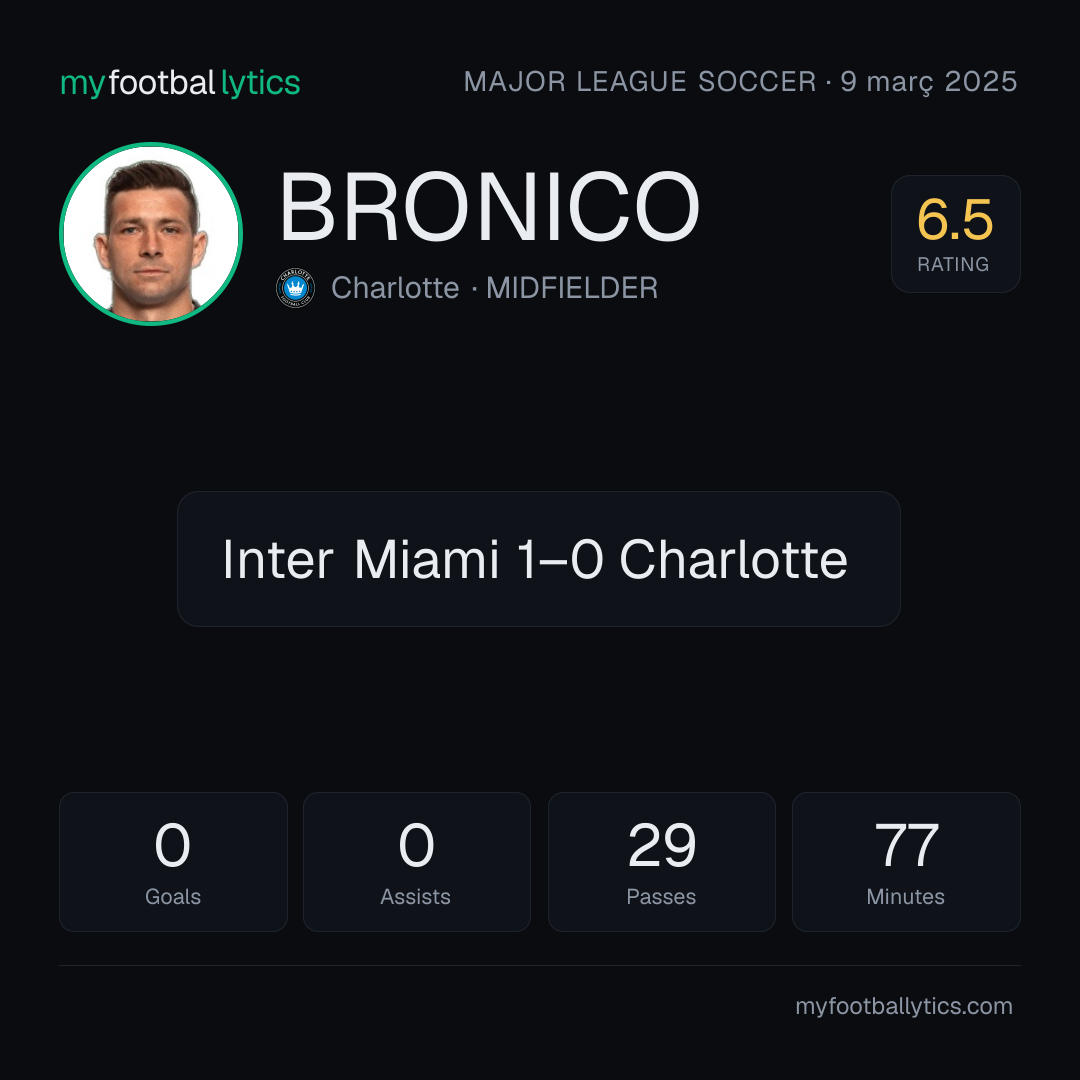
Task: Click the number 29 passes value
Action: point(661,845)
